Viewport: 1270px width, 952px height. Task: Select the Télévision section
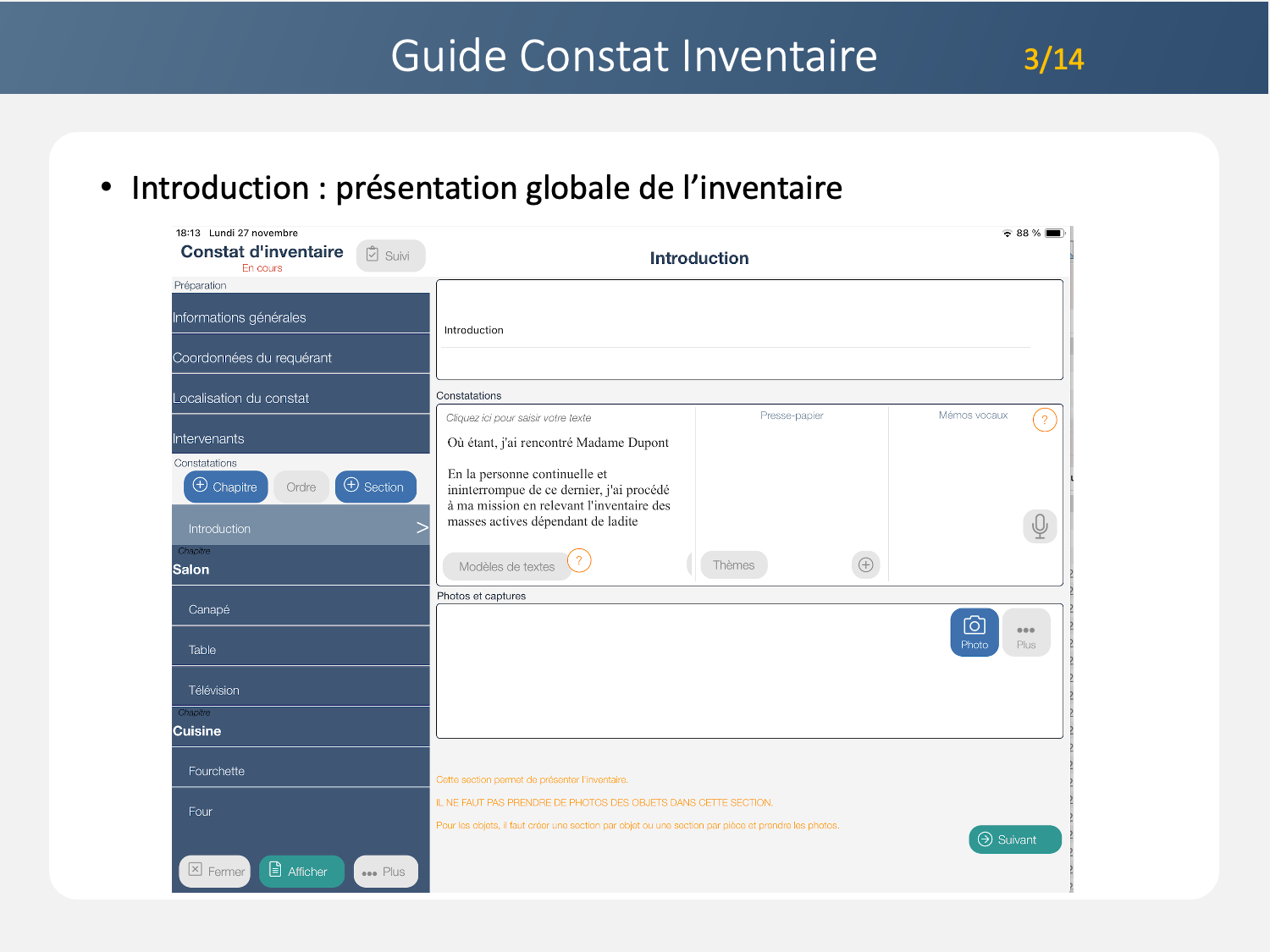[x=301, y=690]
